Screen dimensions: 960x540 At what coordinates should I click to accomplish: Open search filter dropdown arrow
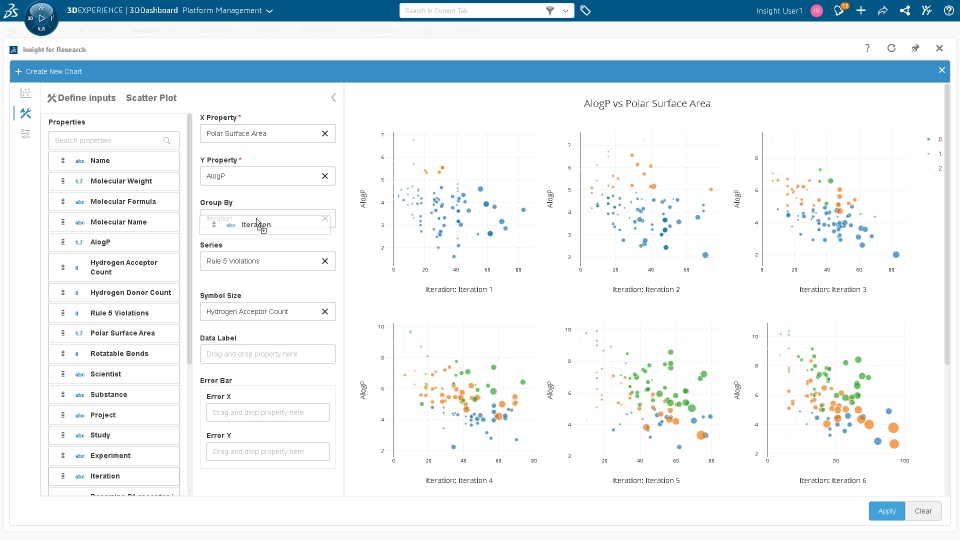(x=564, y=10)
